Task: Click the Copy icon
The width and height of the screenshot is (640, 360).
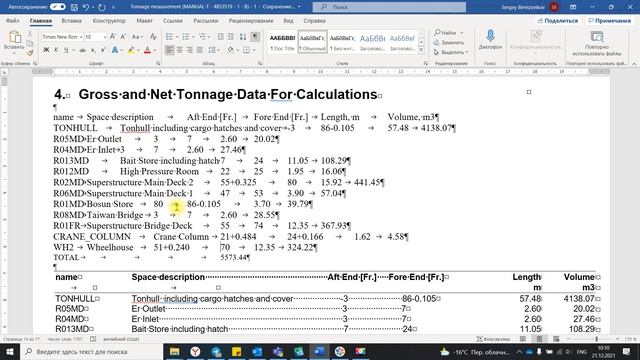Action: [30, 43]
